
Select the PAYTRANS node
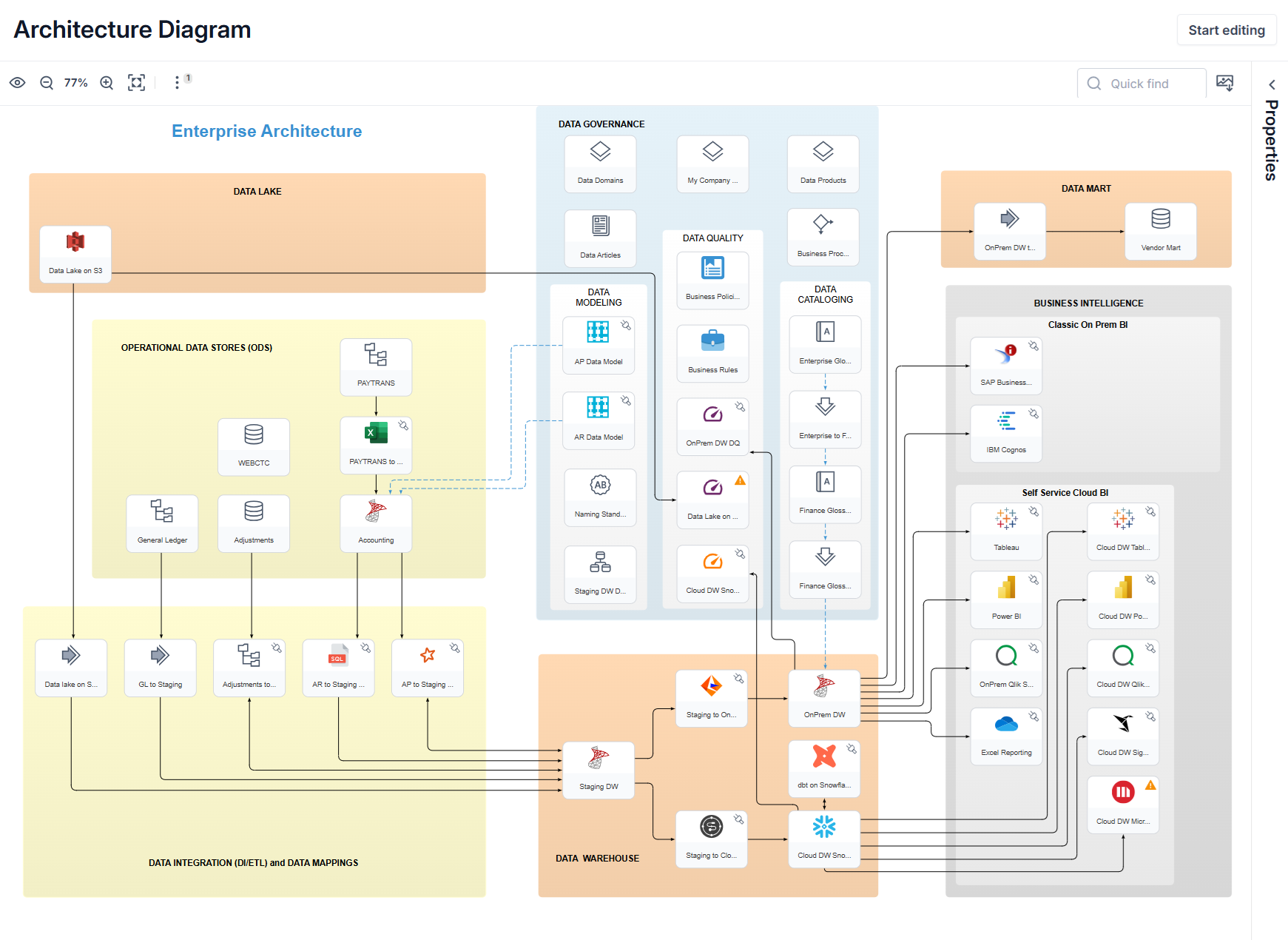(376, 367)
